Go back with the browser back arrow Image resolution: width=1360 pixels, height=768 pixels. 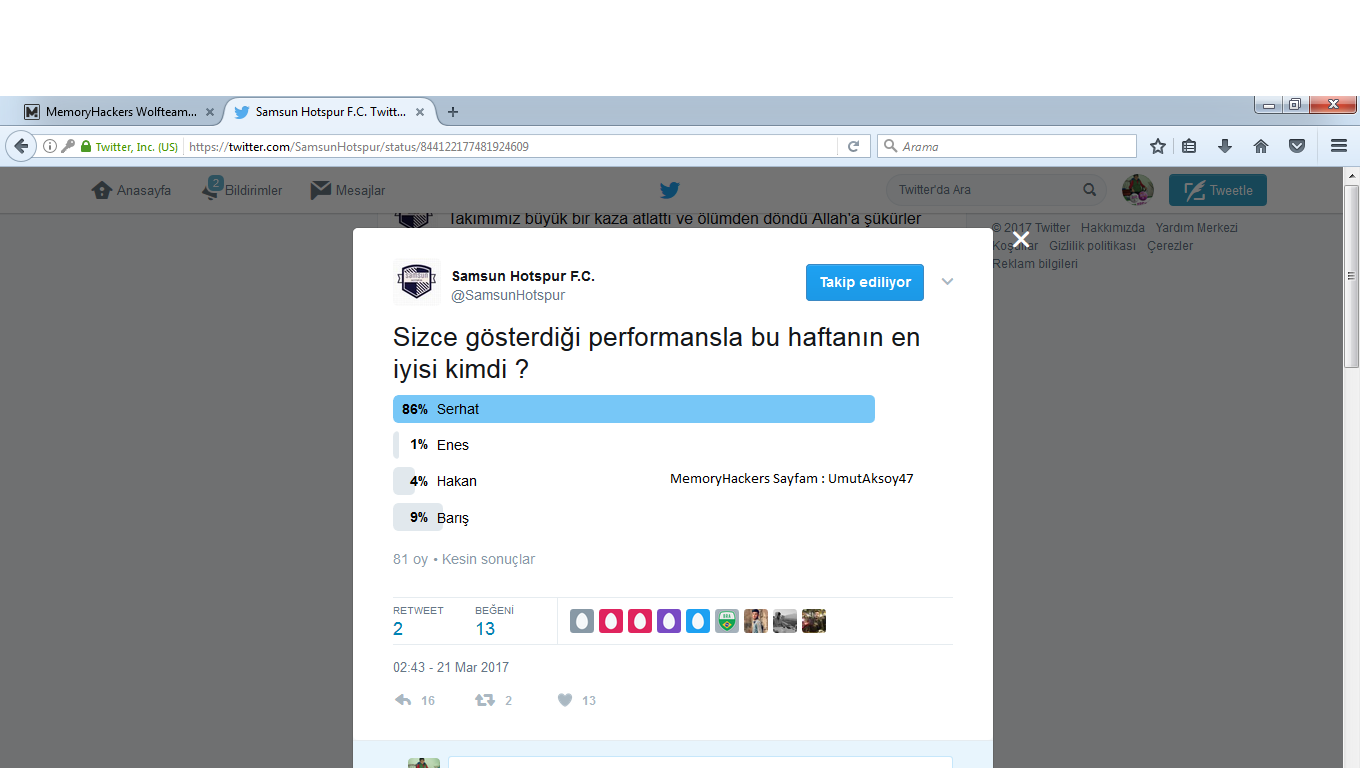[x=21, y=146]
